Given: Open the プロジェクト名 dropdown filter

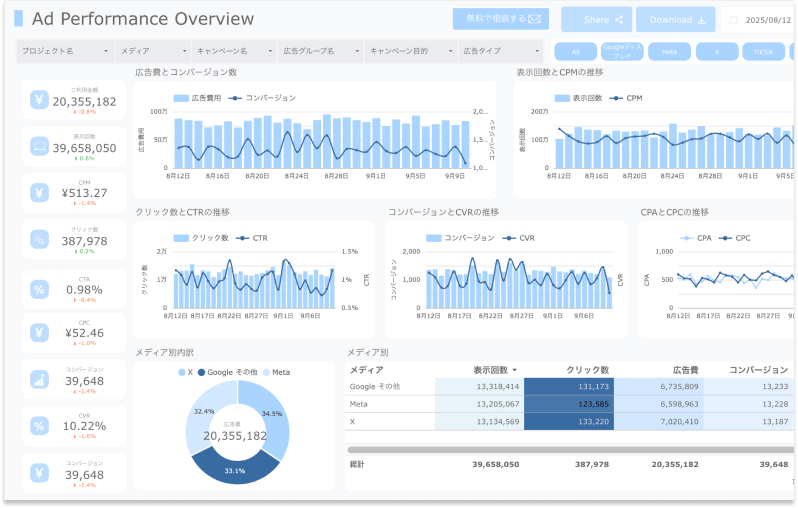Looking at the screenshot, I should click(65, 51).
